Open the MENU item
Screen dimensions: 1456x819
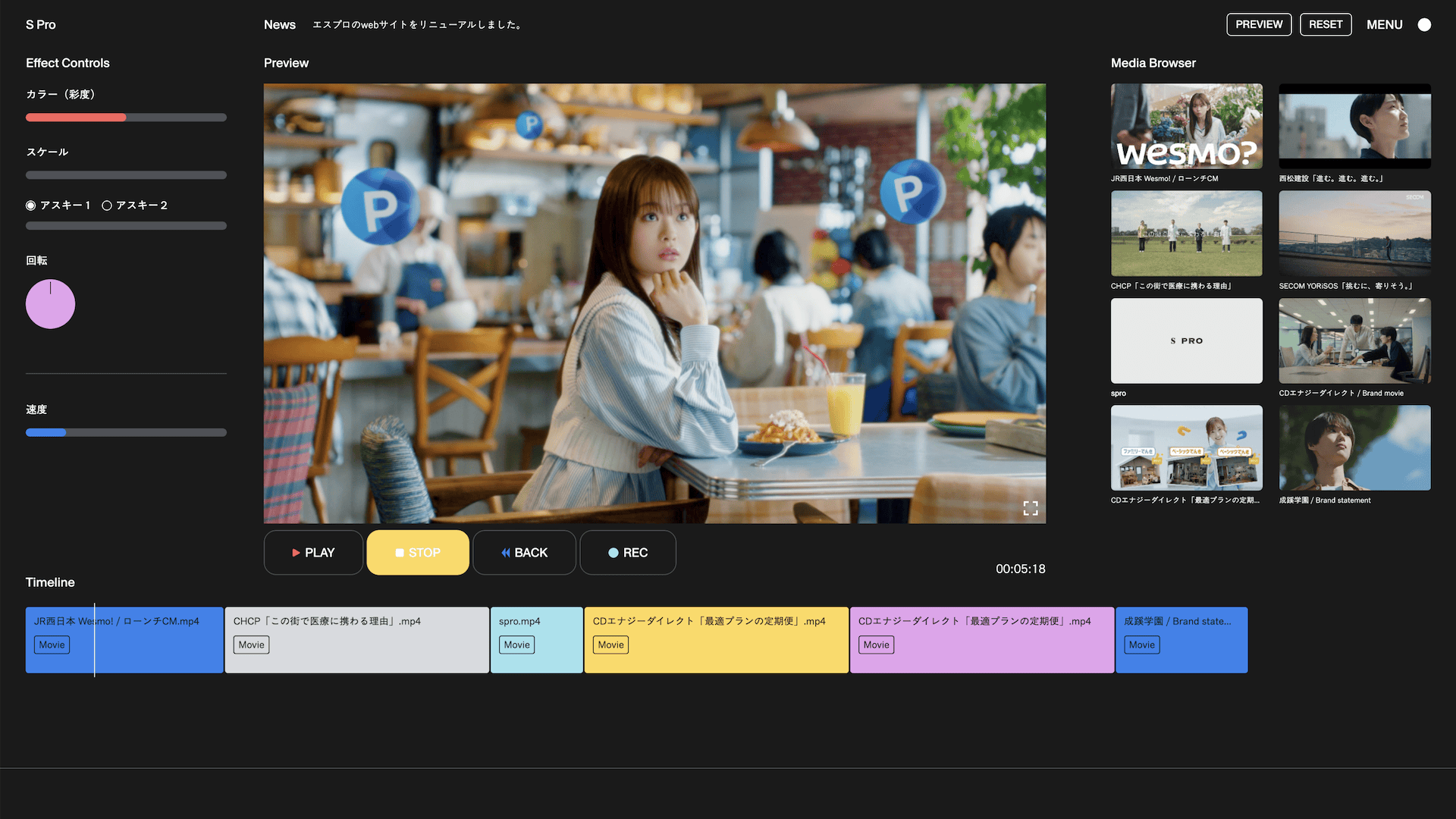point(1384,24)
